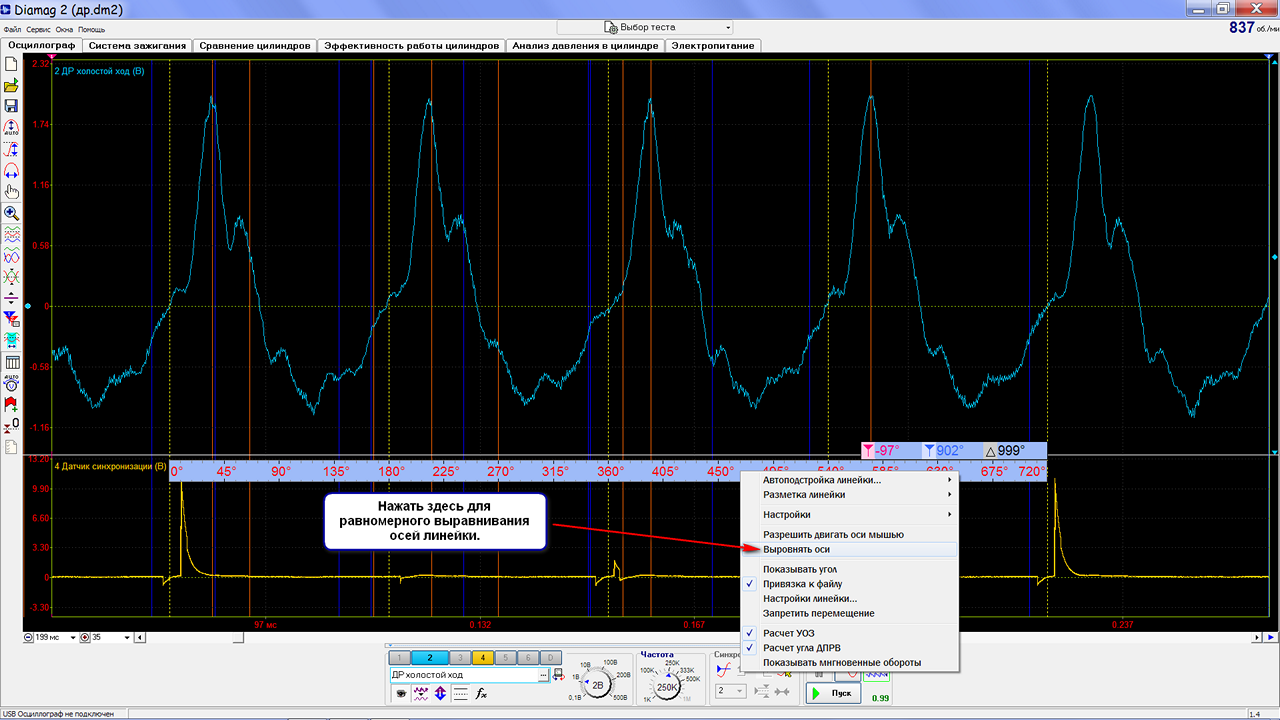Click the cyan measurement icon in left toolbar
Viewport: 1280px width, 720px height.
[x=11, y=339]
